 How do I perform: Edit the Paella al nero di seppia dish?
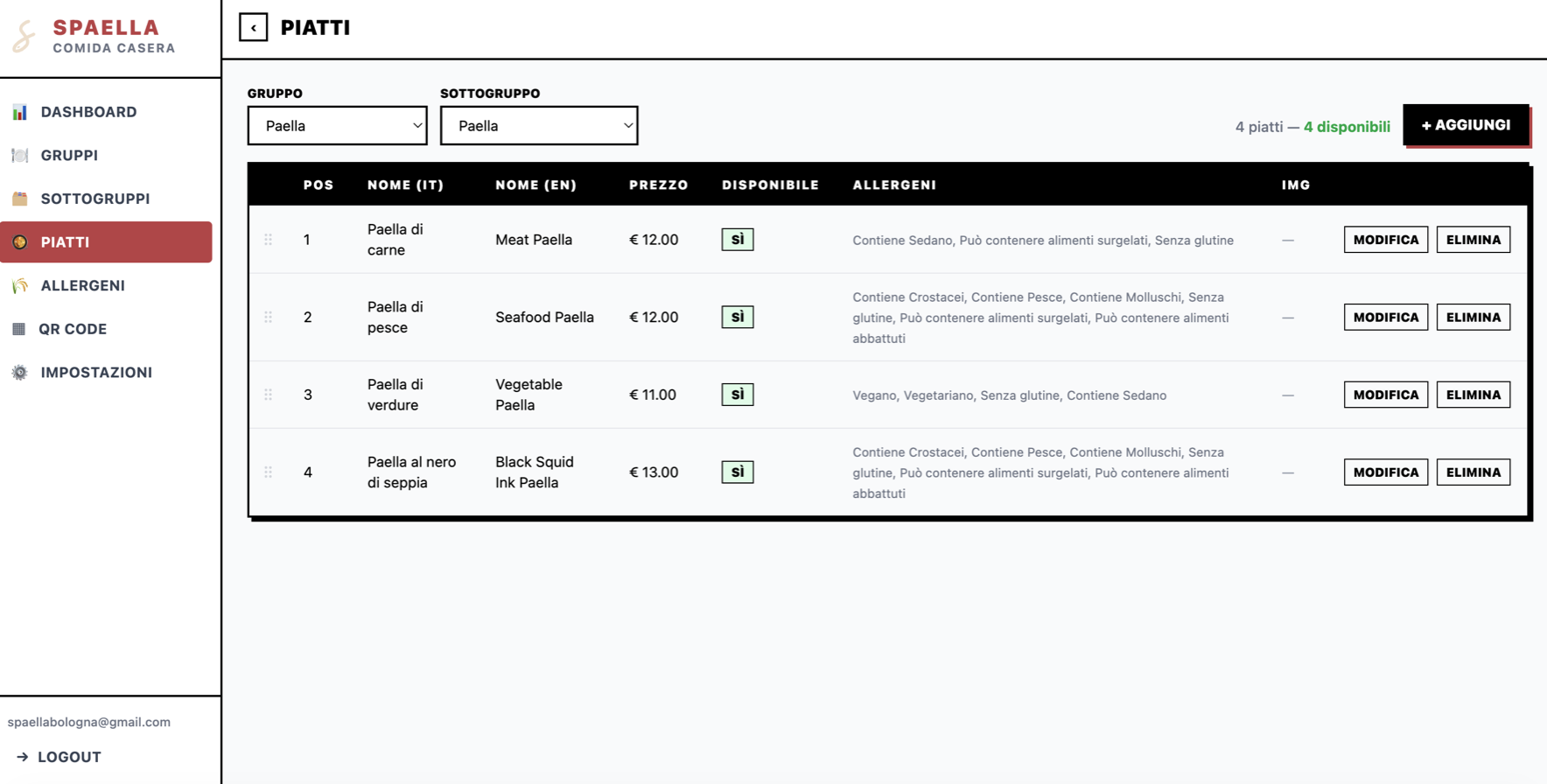(x=1386, y=472)
